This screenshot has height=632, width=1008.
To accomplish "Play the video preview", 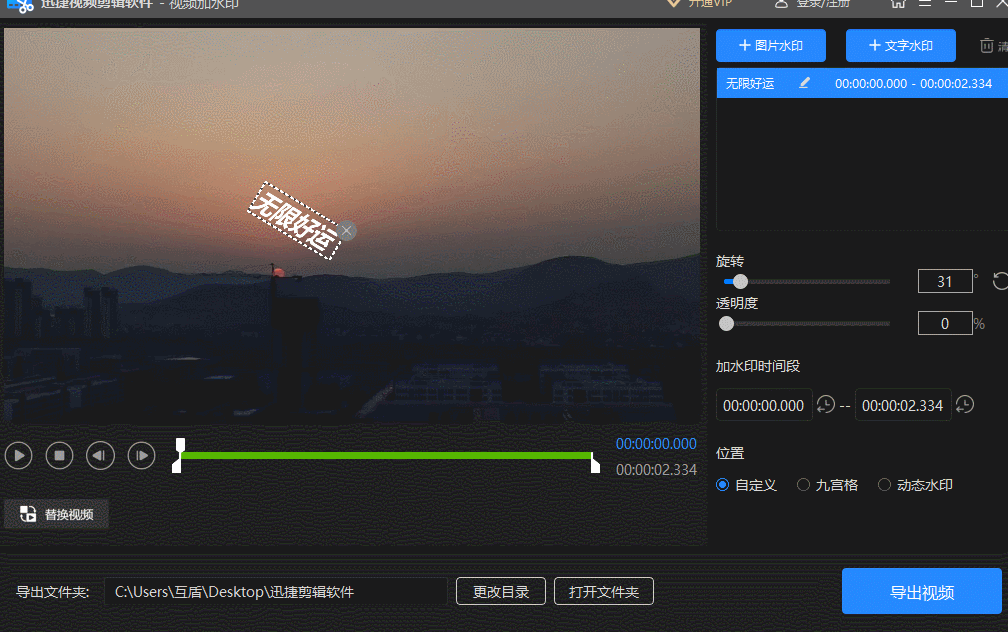I will (18, 455).
